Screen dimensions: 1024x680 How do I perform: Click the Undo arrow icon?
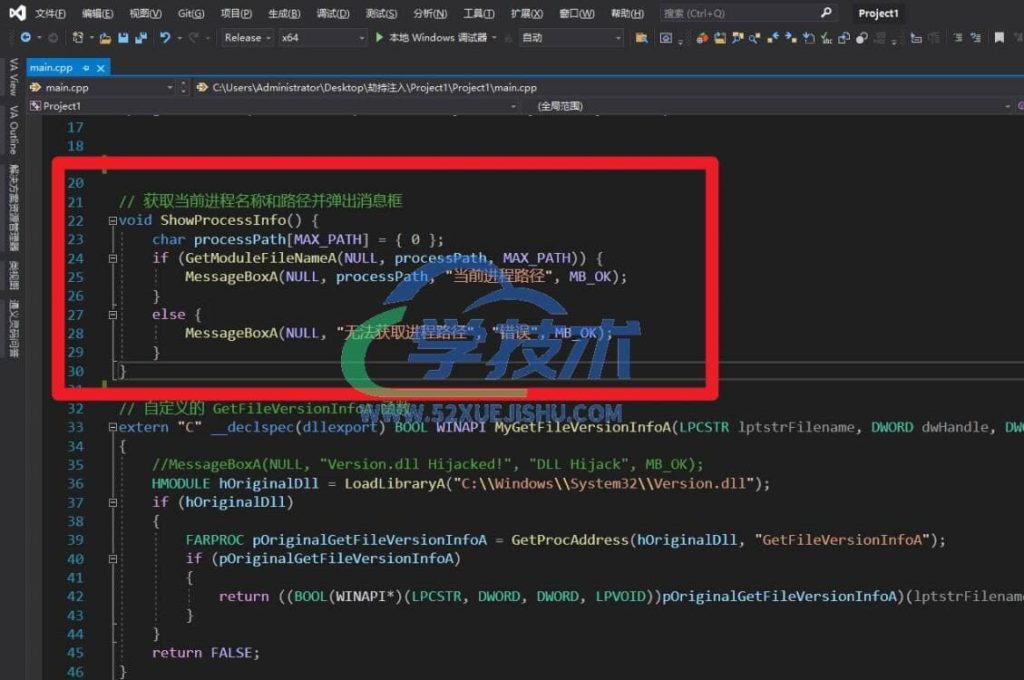pos(165,38)
